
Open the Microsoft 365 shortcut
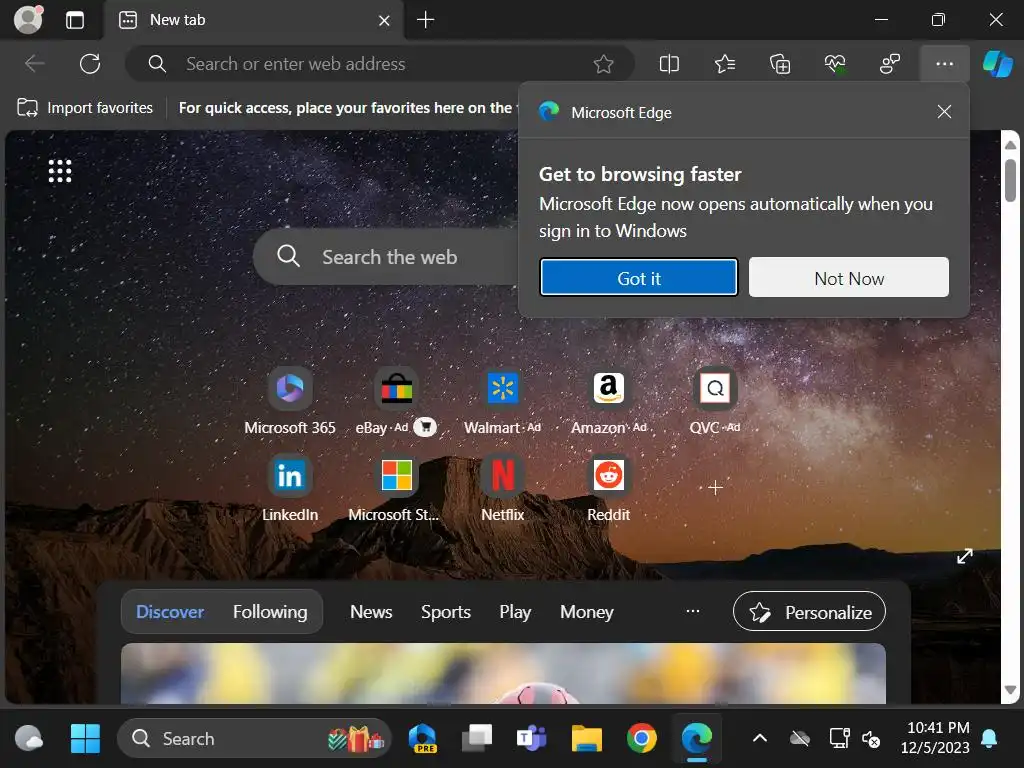click(x=290, y=401)
